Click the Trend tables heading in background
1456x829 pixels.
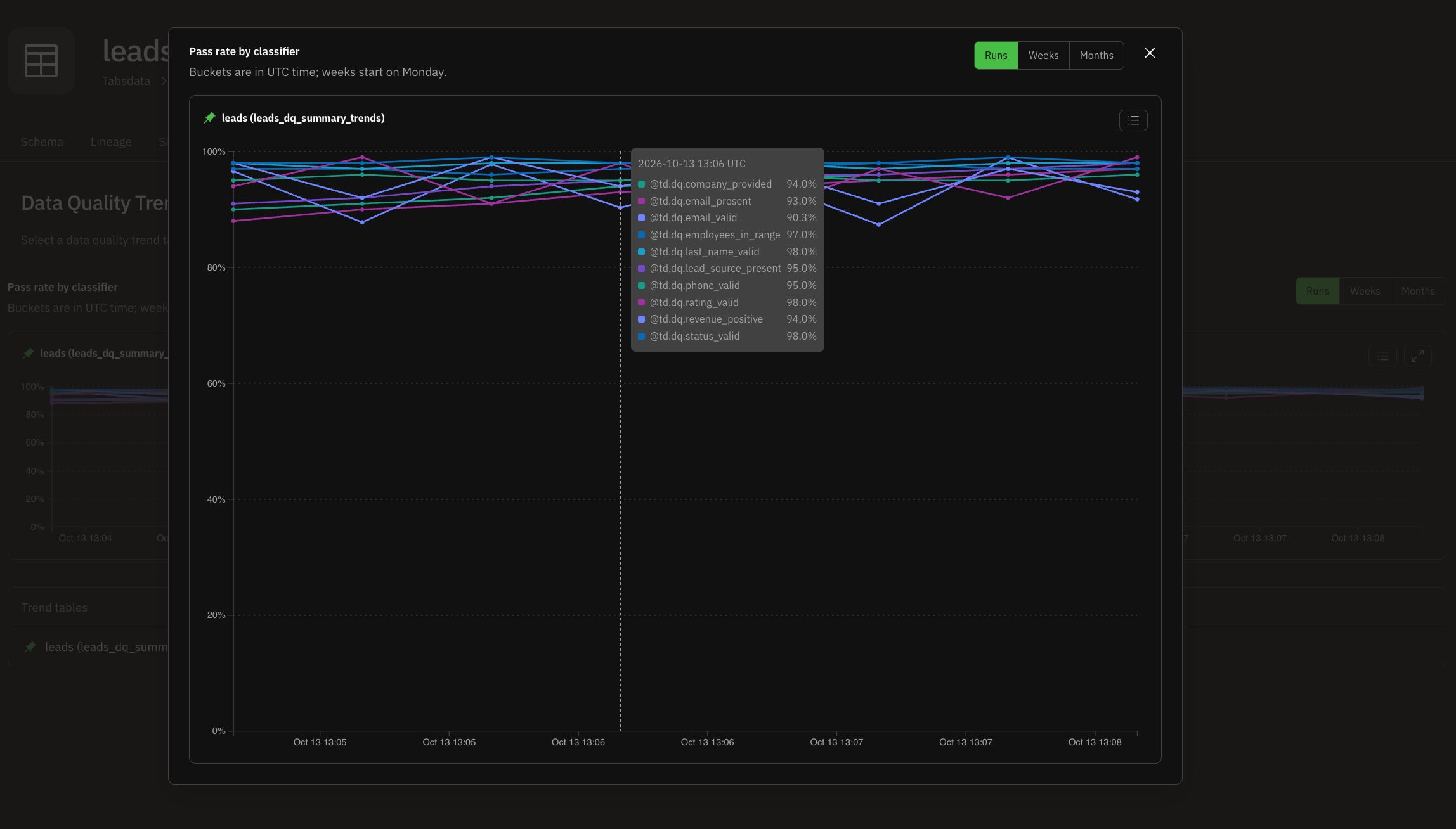[55, 607]
